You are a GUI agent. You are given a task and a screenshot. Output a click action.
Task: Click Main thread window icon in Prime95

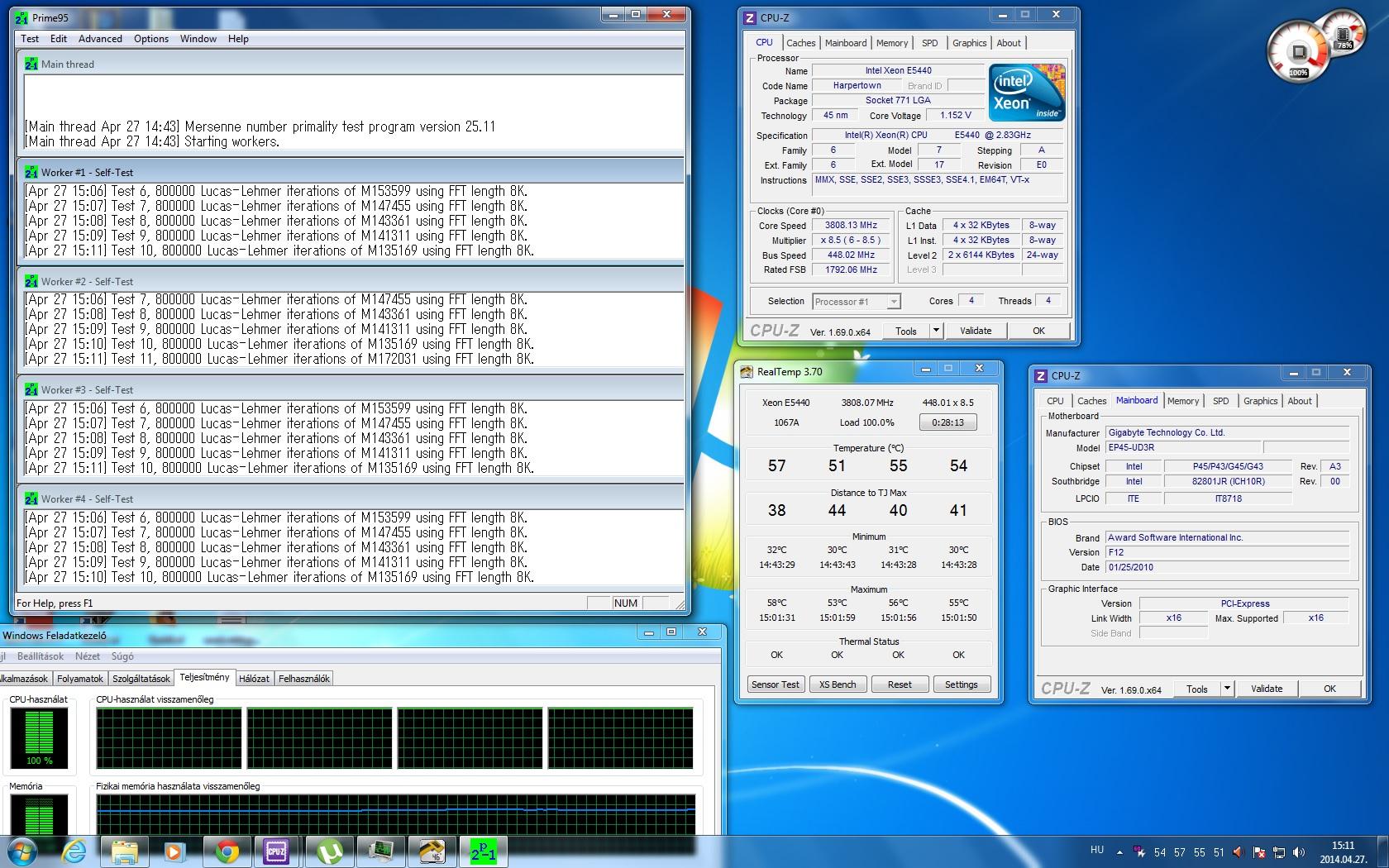[x=31, y=64]
